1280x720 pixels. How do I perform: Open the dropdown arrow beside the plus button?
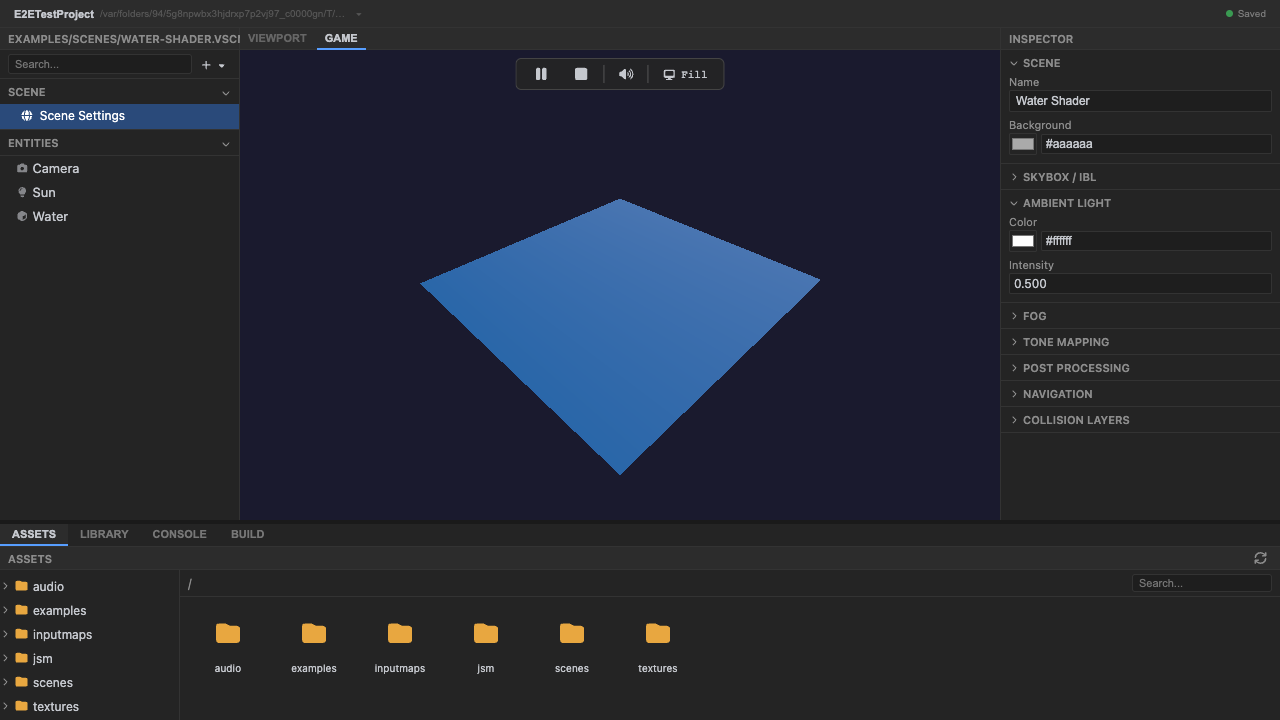(222, 65)
